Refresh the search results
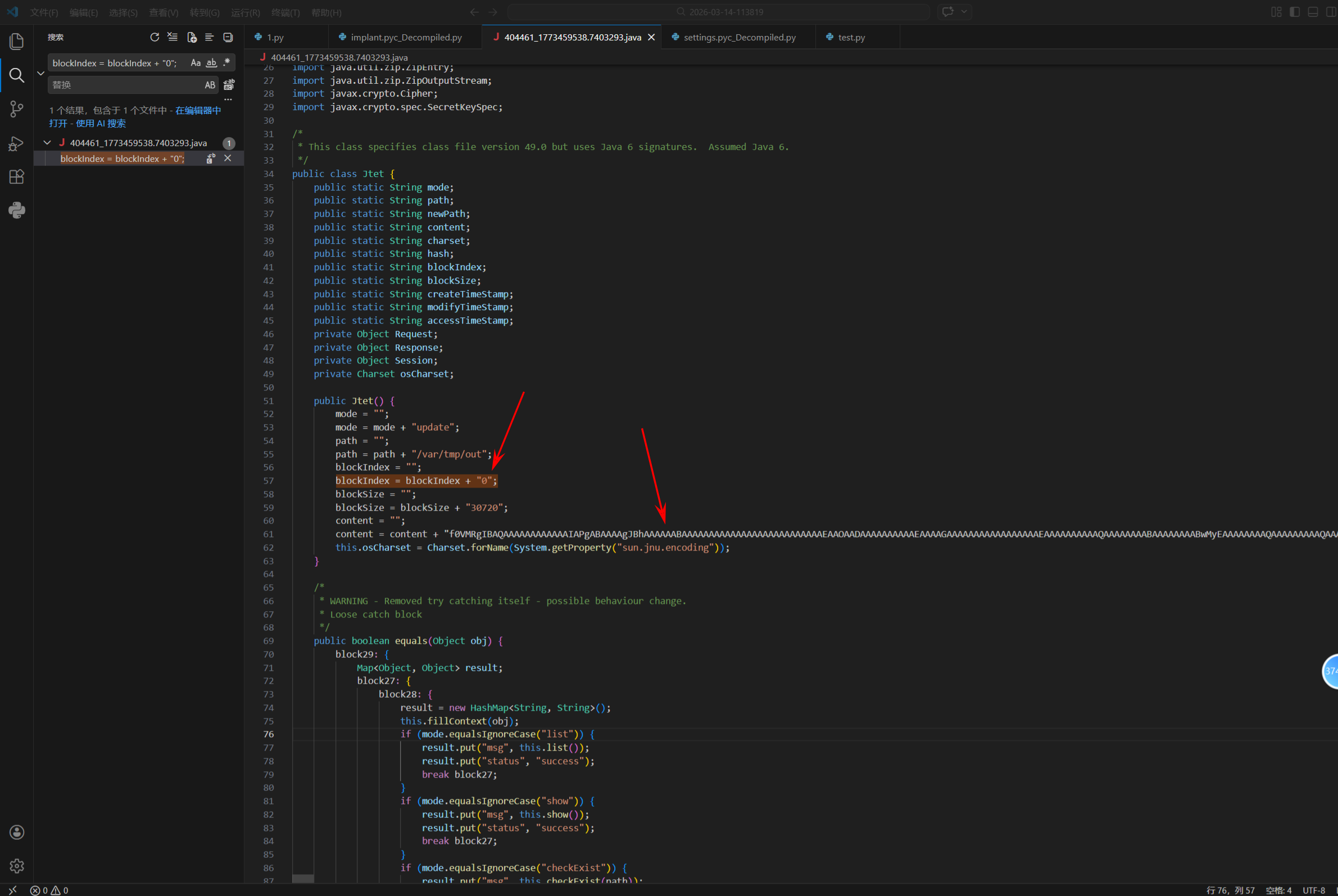1338x896 pixels. click(155, 37)
